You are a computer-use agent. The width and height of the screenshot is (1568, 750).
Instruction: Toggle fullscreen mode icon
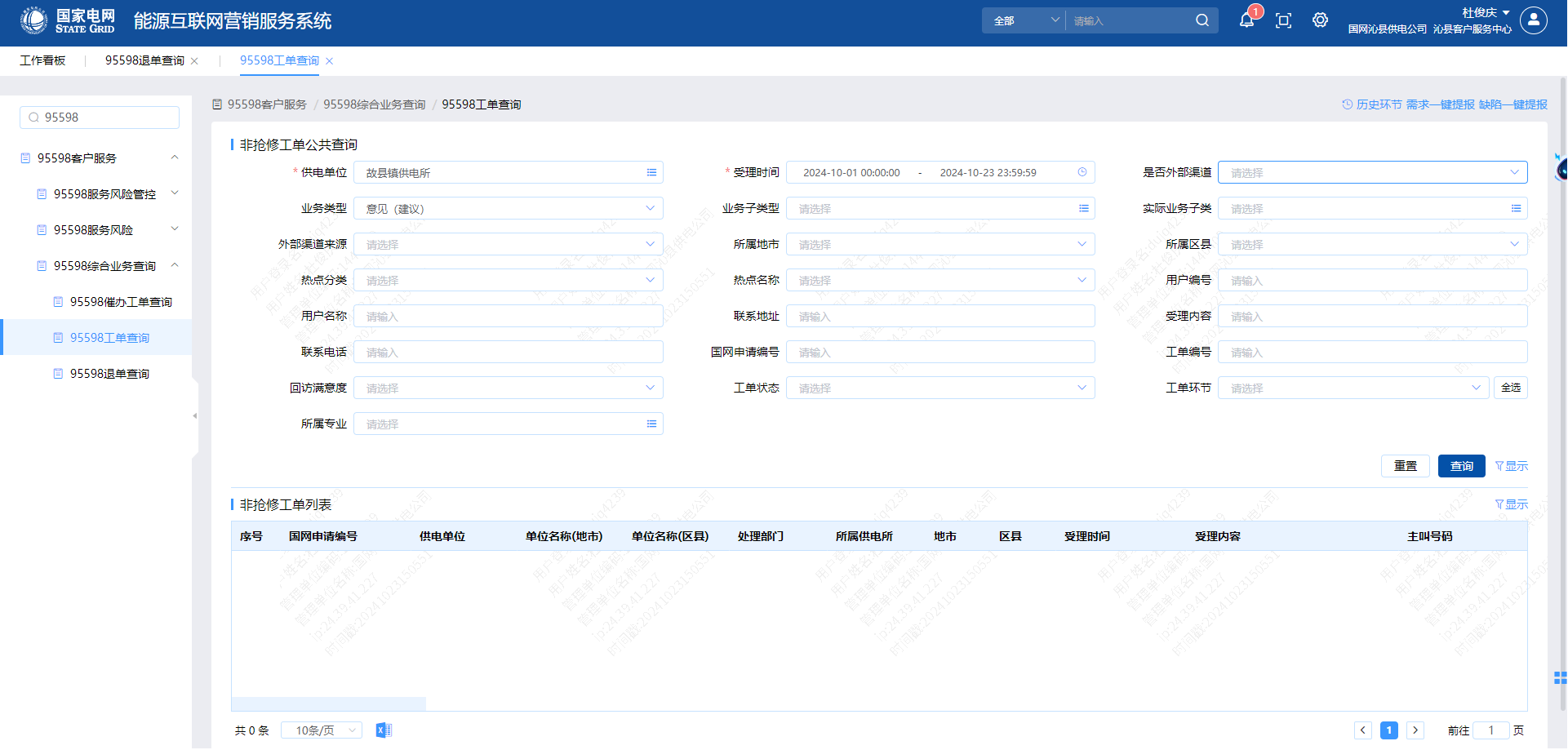[1283, 21]
